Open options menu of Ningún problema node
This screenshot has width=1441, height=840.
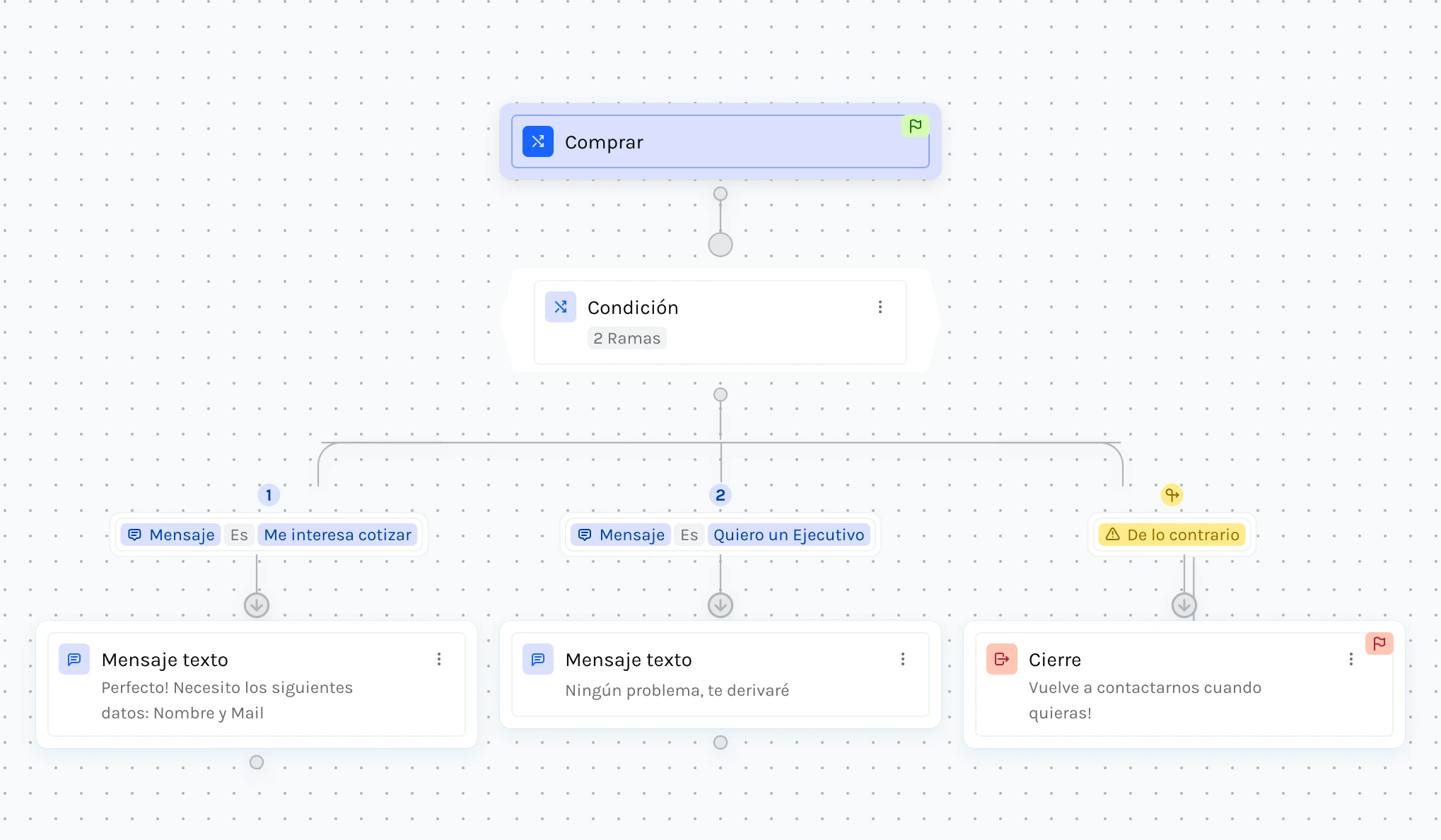point(902,659)
